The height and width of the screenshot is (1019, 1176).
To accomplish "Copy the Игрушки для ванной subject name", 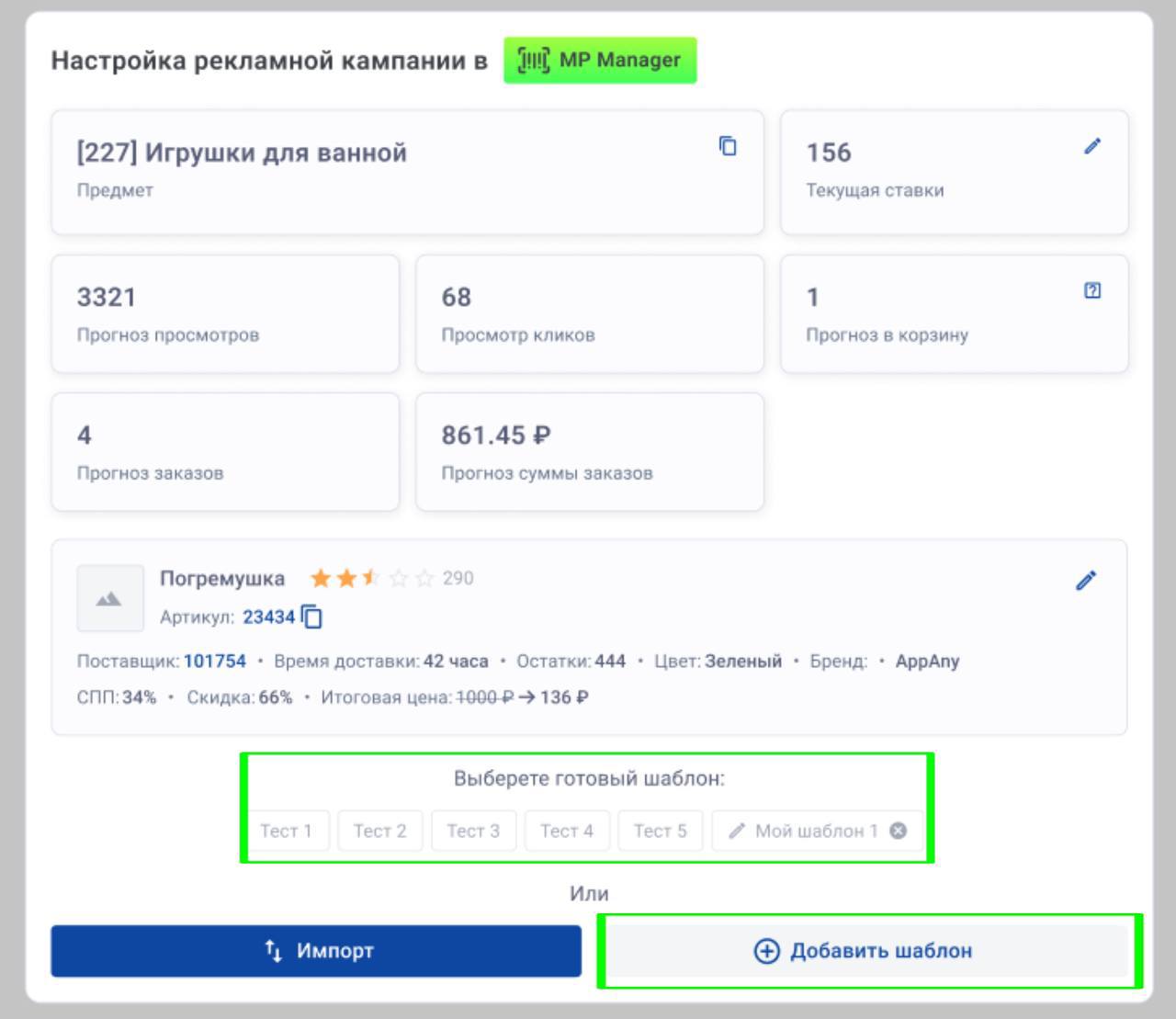I will 727,146.
